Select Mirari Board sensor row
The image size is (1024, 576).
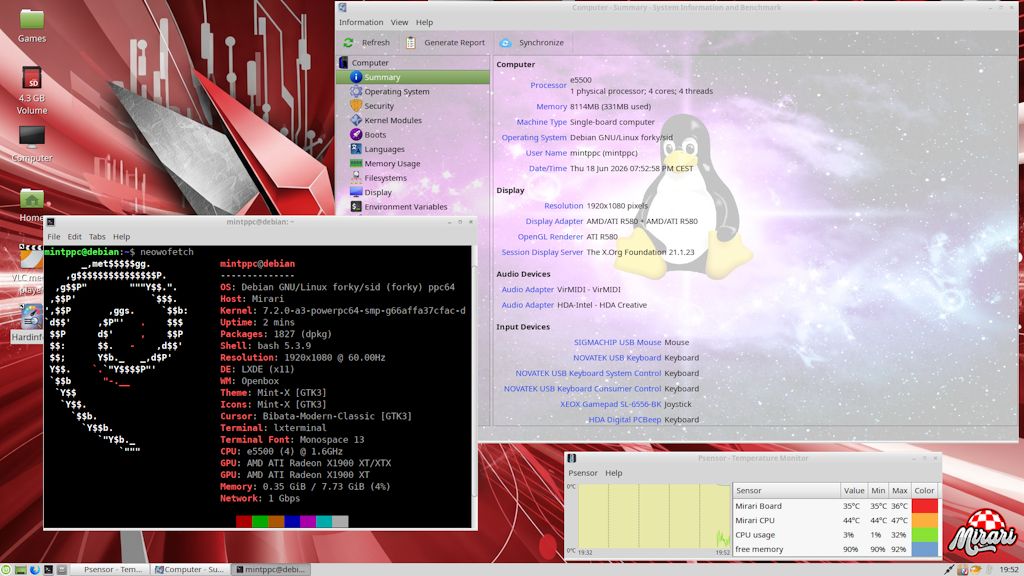tap(835, 505)
